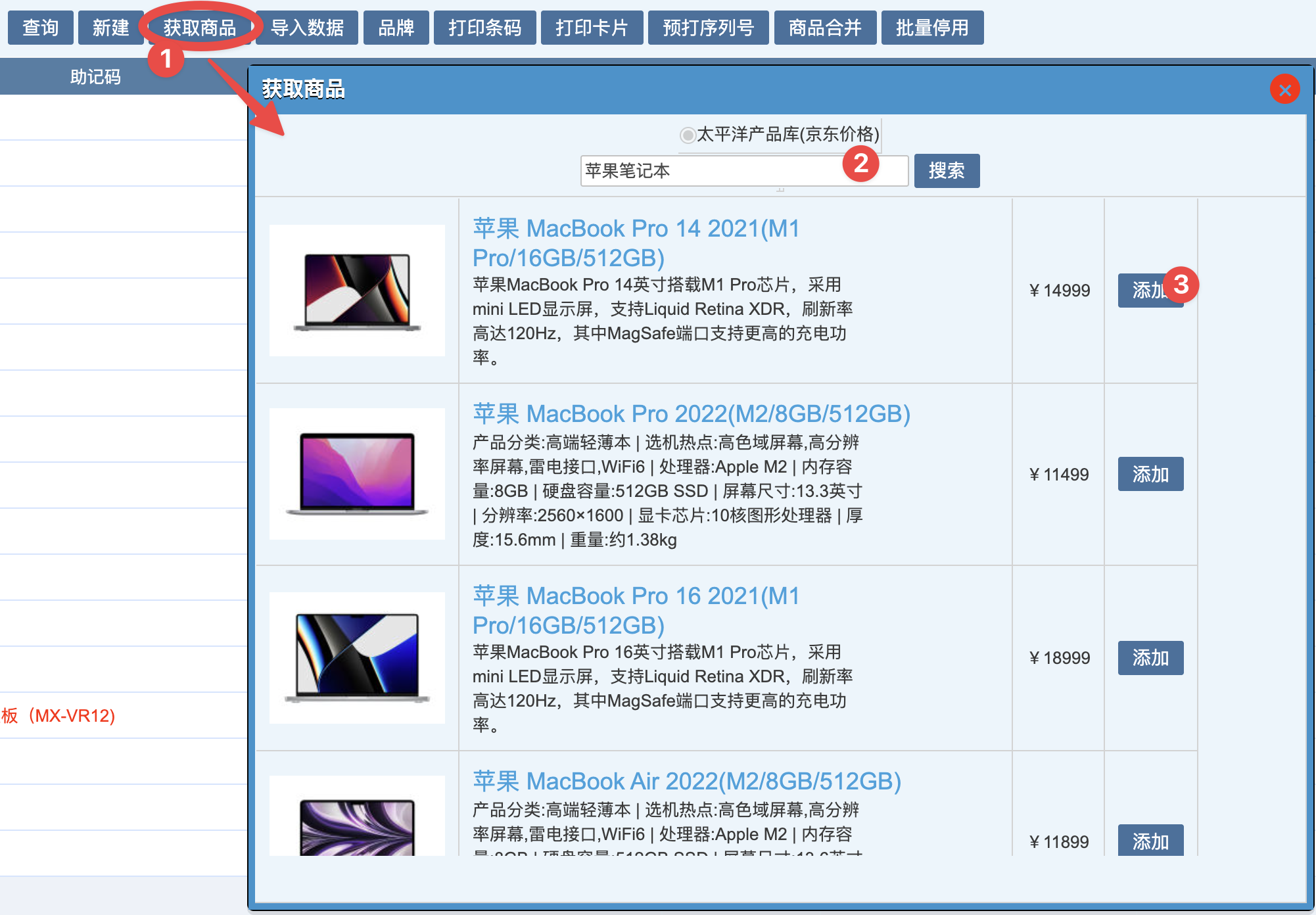Click 打印条码 button
The image size is (1316, 915).
coord(484,28)
